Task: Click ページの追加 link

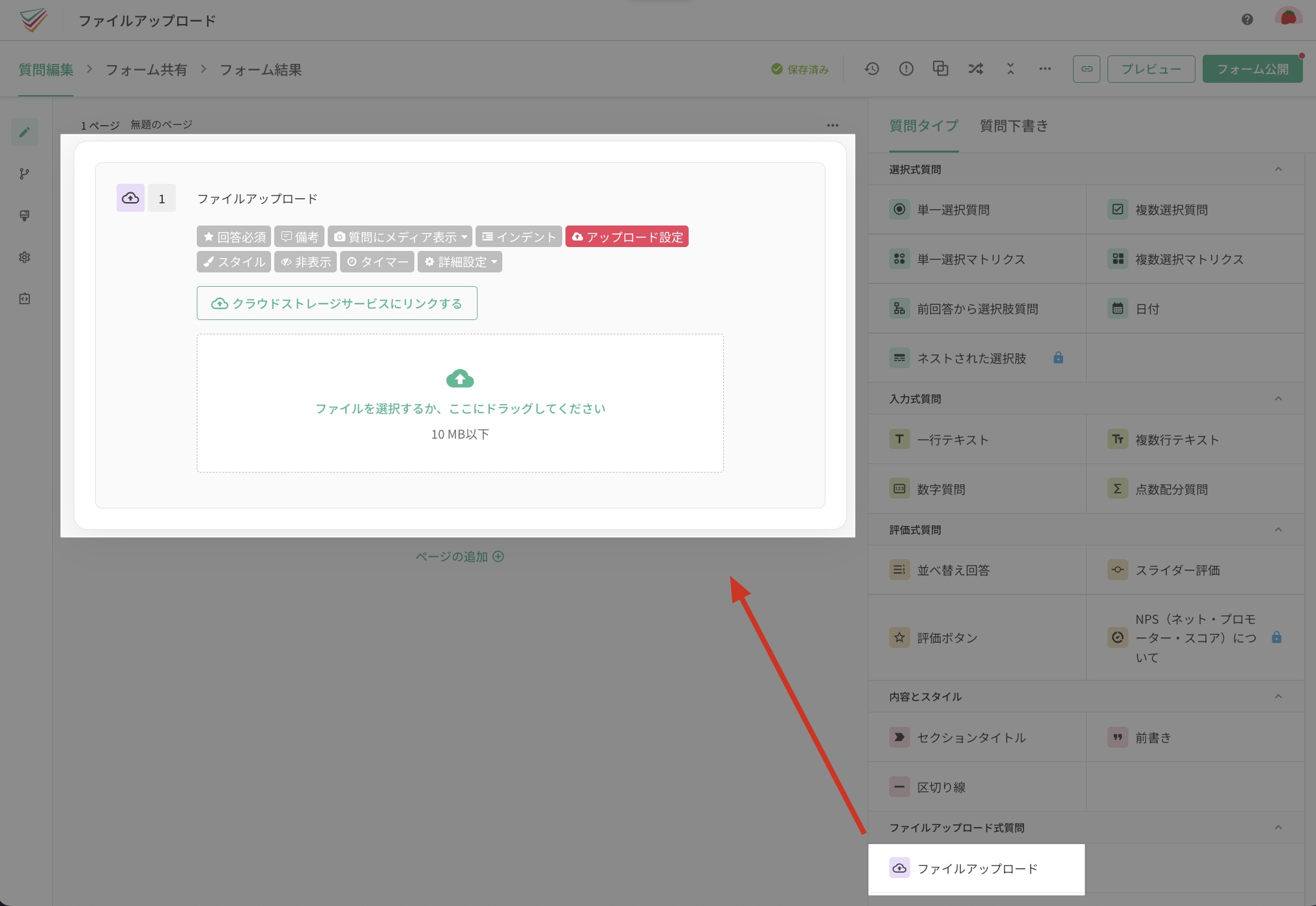Action: (460, 557)
